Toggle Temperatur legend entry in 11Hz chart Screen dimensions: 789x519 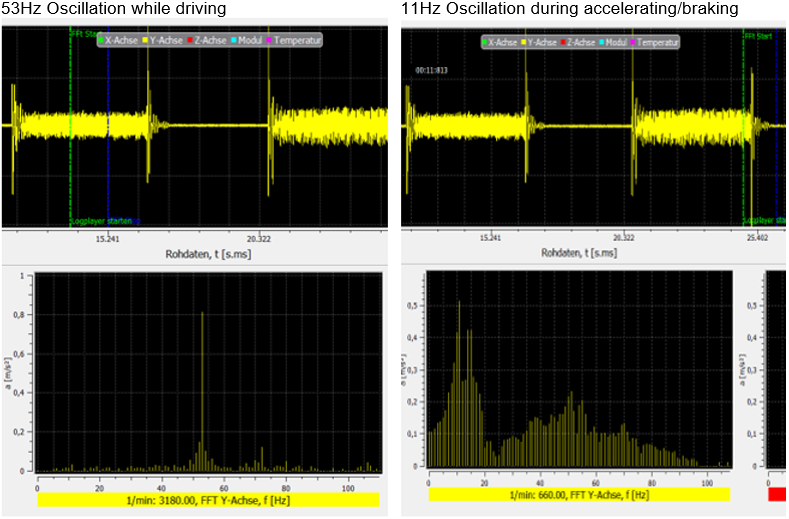tap(655, 42)
